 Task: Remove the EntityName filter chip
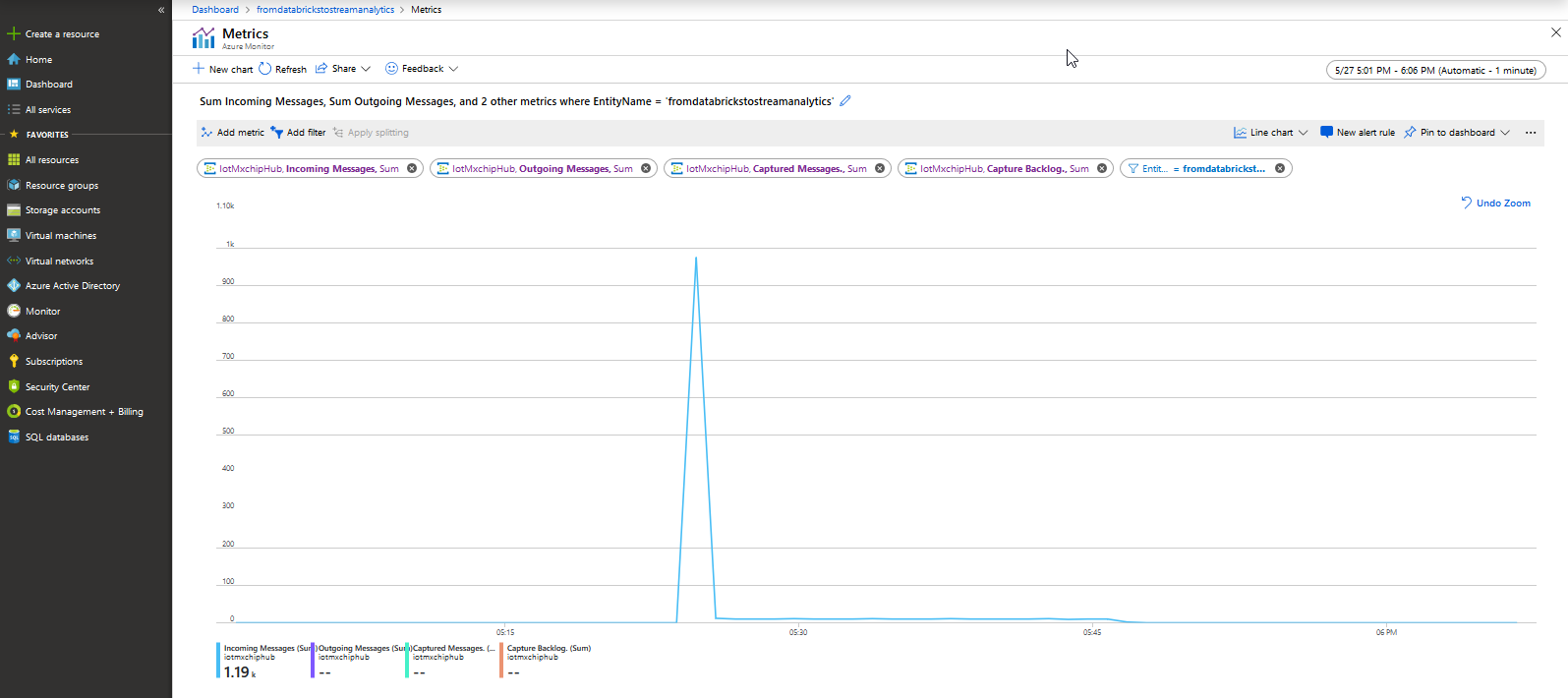point(1280,168)
